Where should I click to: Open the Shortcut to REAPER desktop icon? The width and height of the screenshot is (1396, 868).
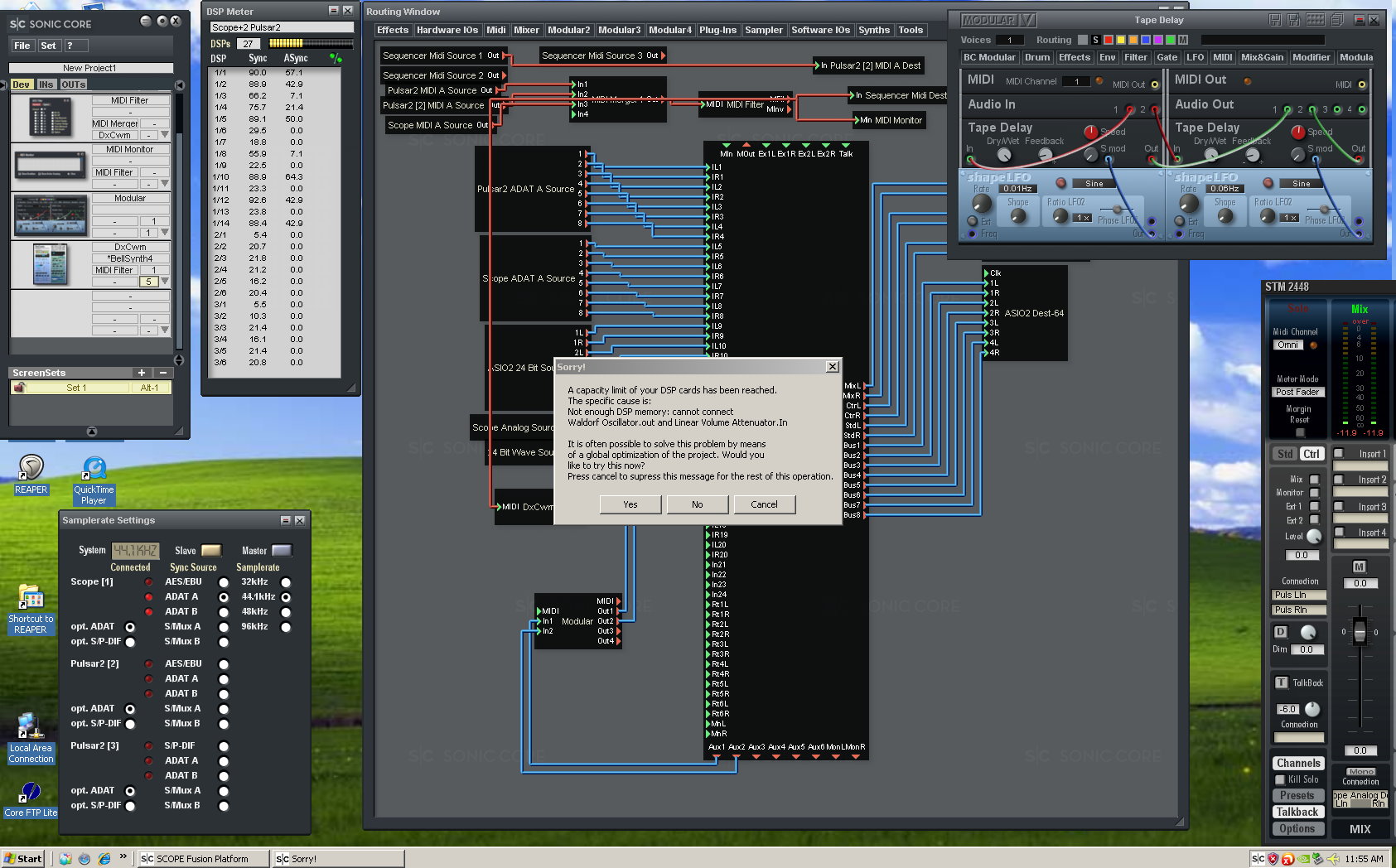(x=31, y=609)
